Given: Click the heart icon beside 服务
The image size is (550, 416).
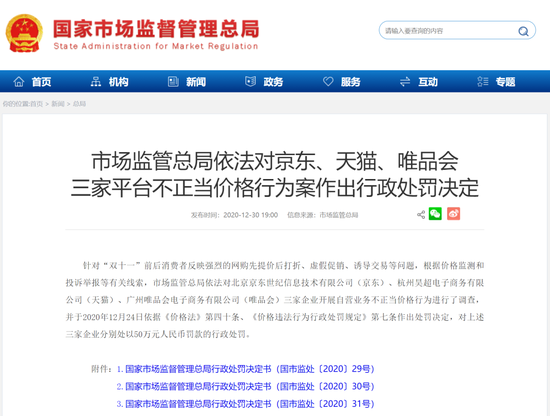Looking at the screenshot, I should (x=328, y=82).
